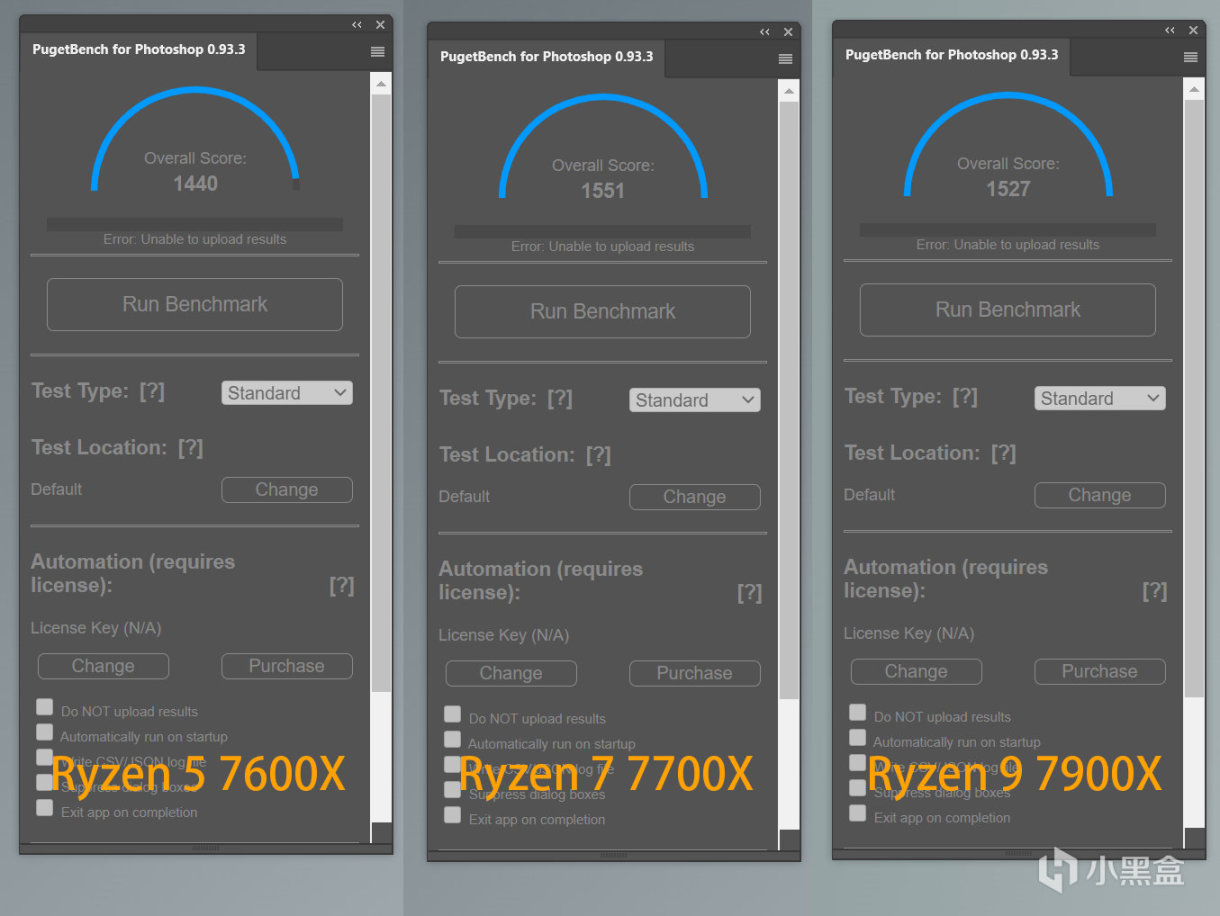The height and width of the screenshot is (916, 1220).
Task: Click upload progress bar in 7900X panel
Action: 1008,229
